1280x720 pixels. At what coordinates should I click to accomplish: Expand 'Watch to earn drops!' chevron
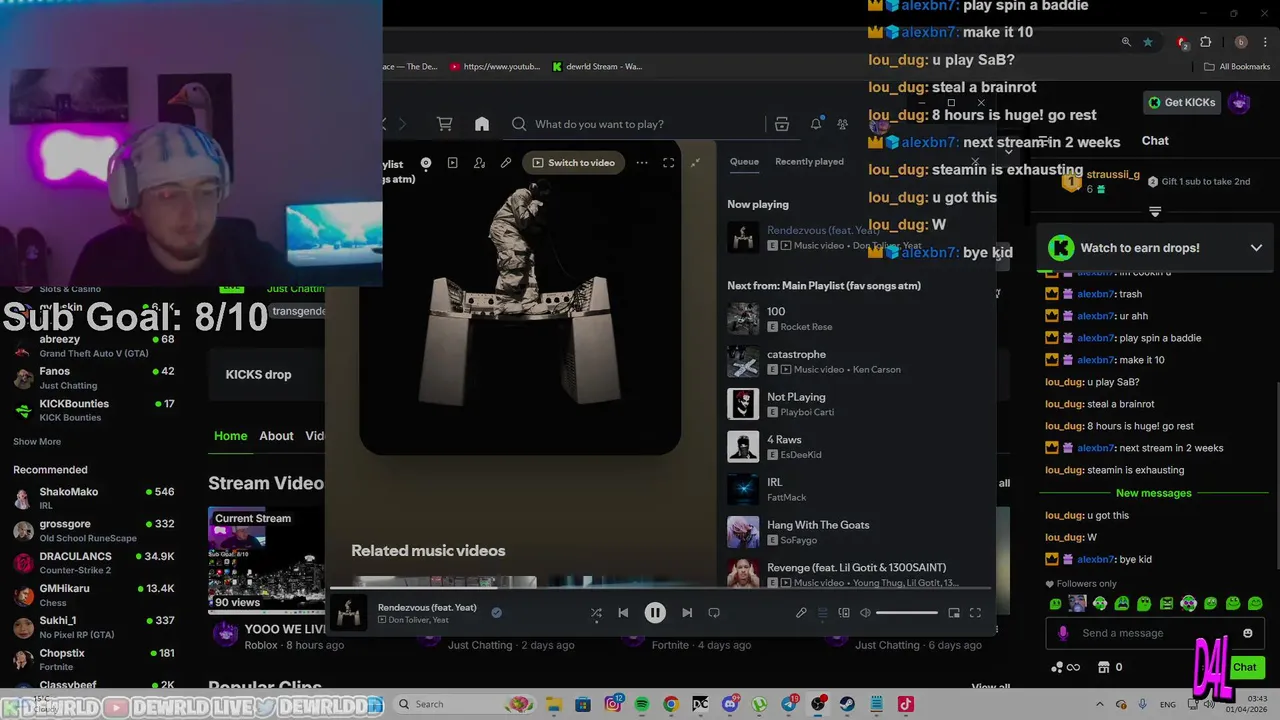pyautogui.click(x=1256, y=248)
